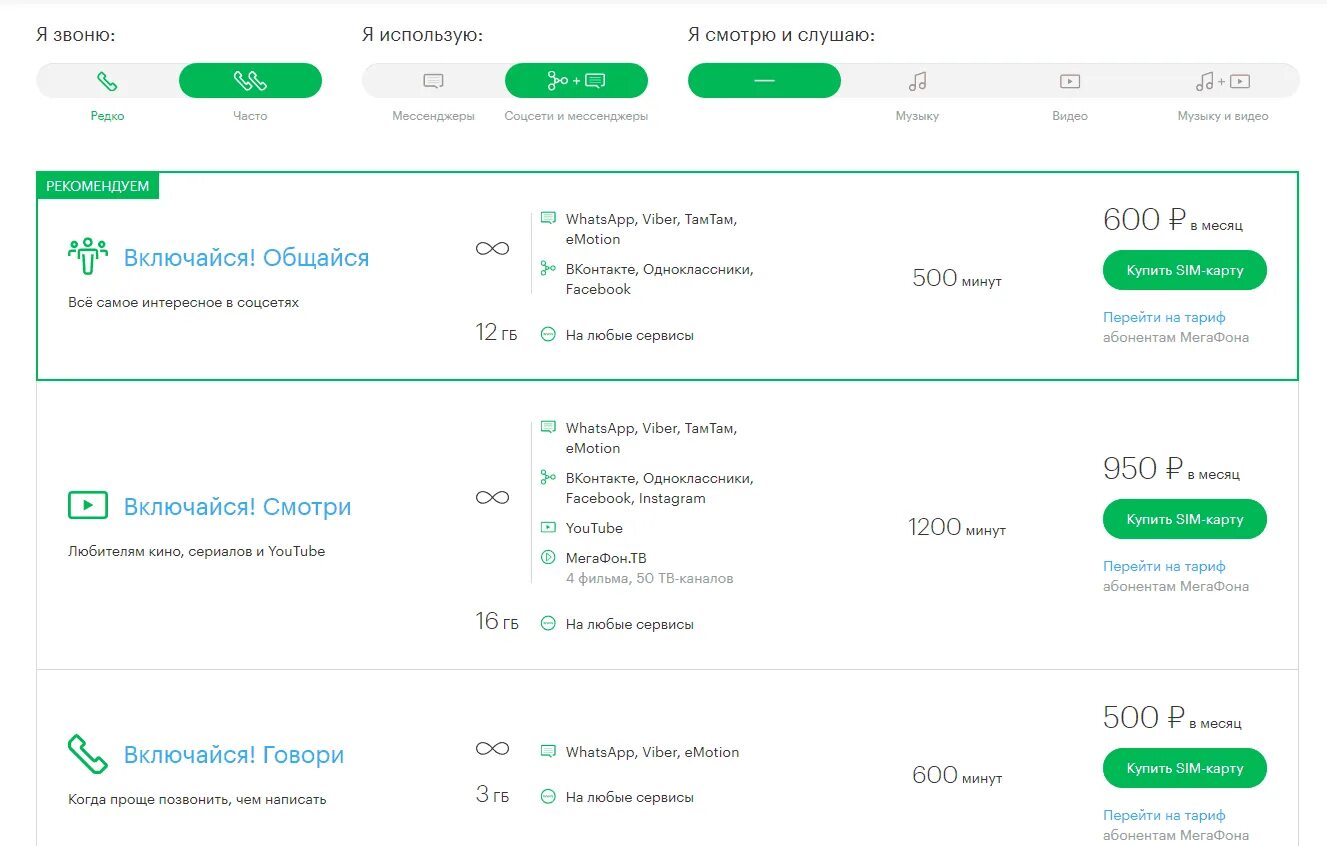Click the people icon of Общайся tariff

coord(88,256)
